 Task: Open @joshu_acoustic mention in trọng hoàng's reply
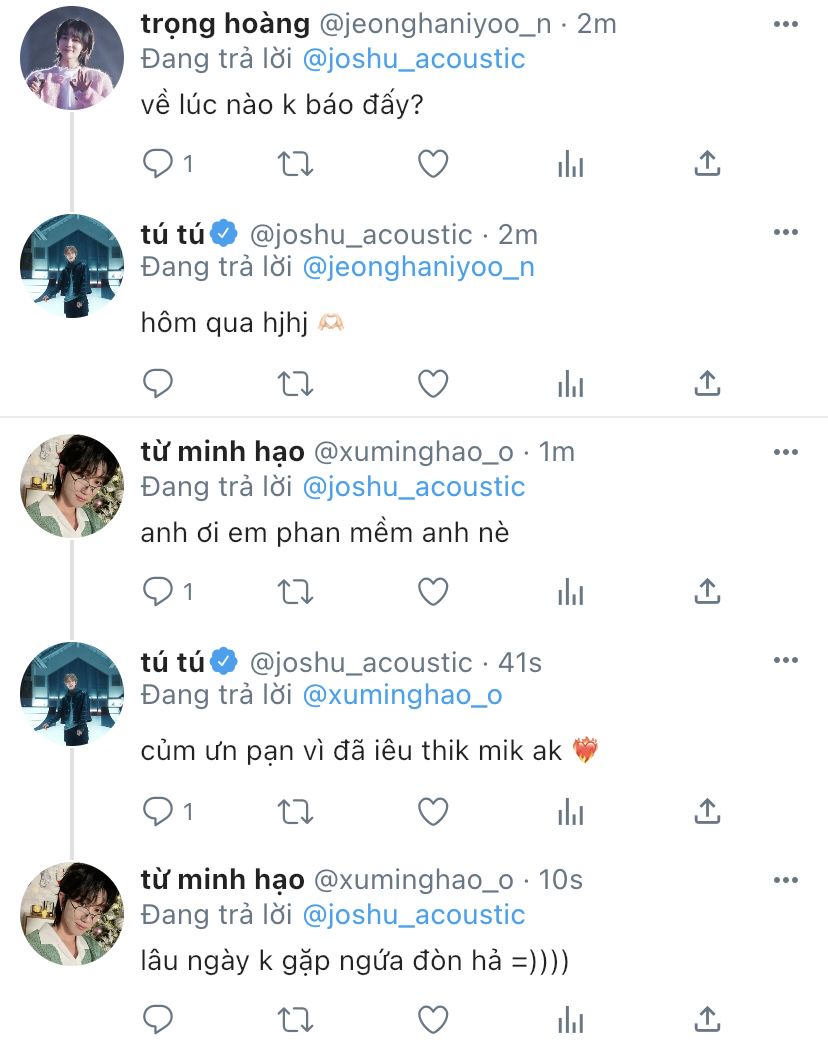[413, 58]
